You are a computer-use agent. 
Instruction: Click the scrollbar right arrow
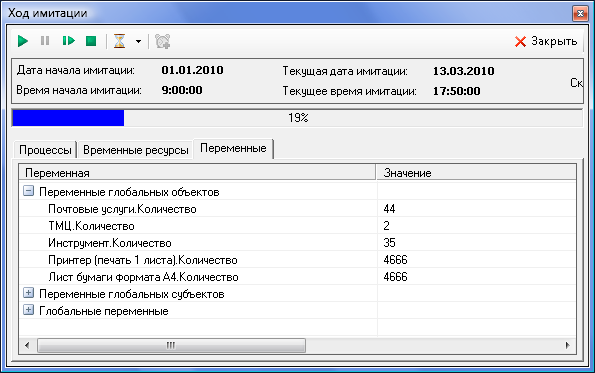(x=568, y=345)
